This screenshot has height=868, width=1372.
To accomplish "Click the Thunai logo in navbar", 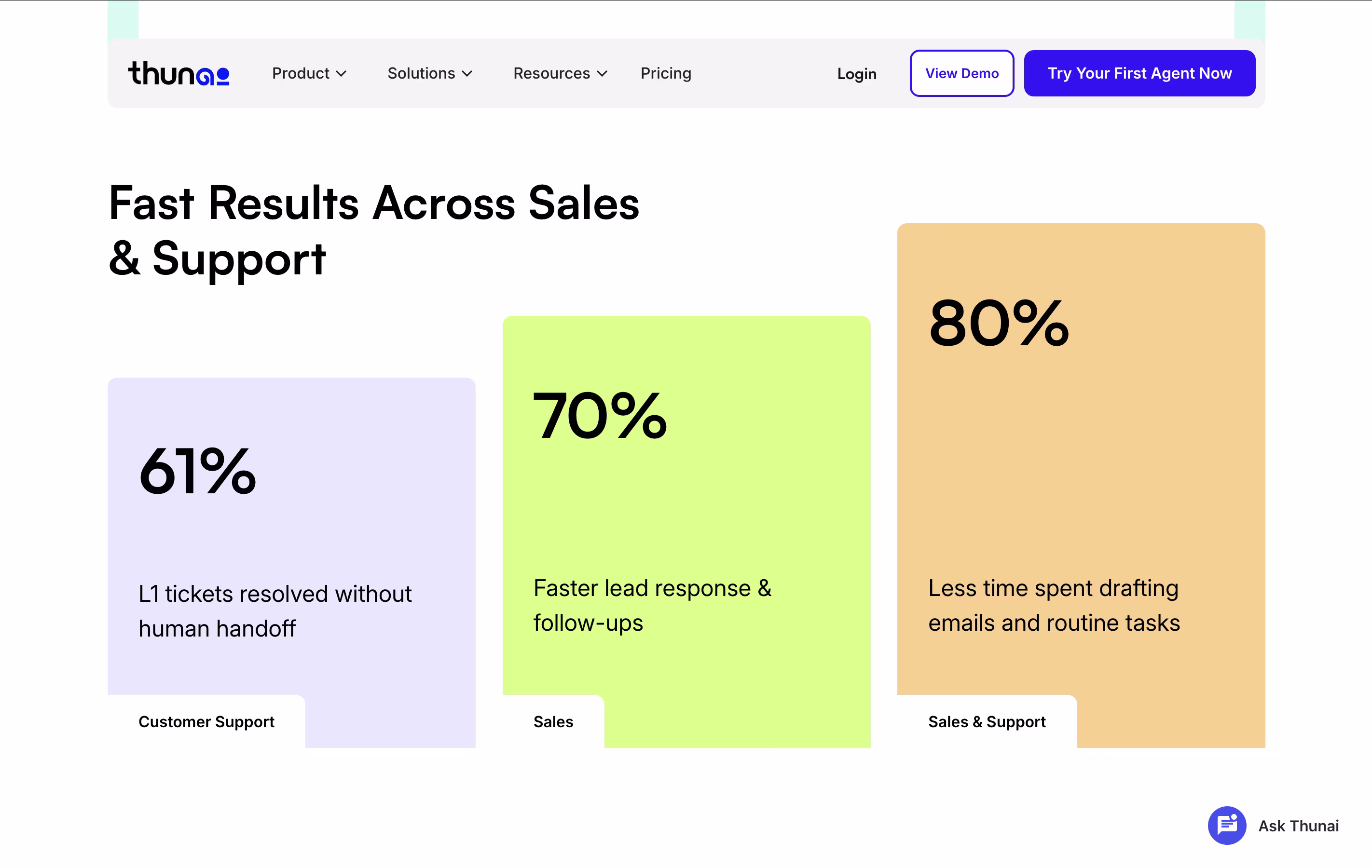I will (178, 73).
